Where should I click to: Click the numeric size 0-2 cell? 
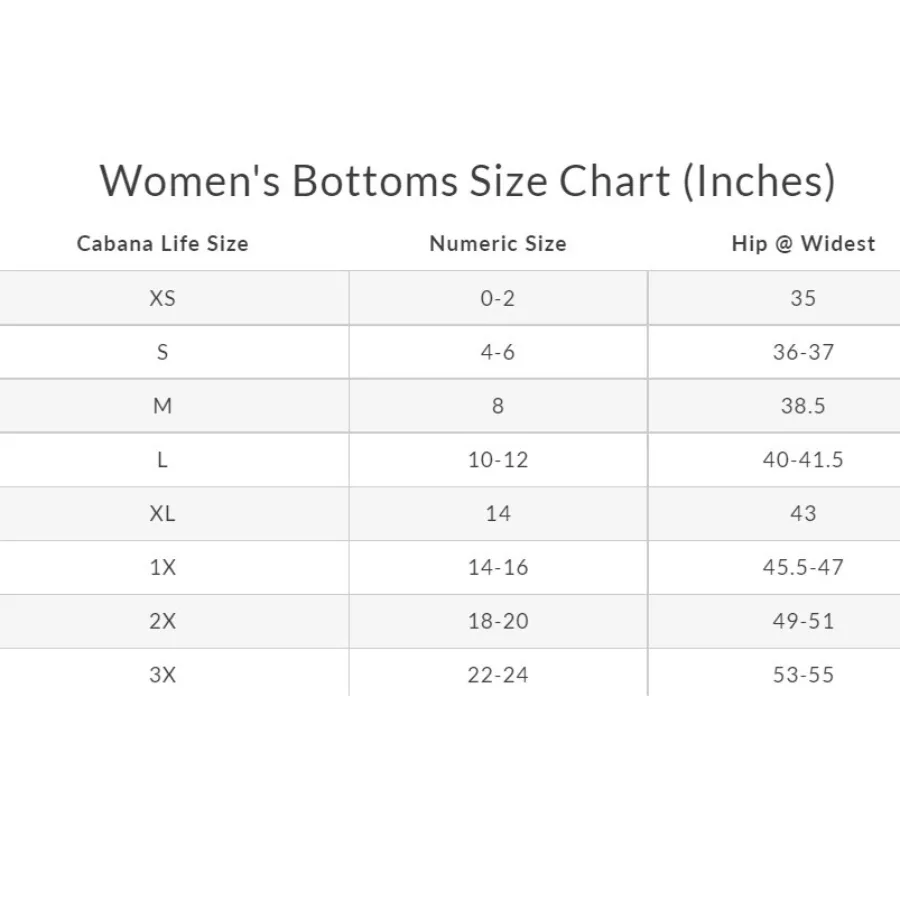pyautogui.click(x=498, y=298)
